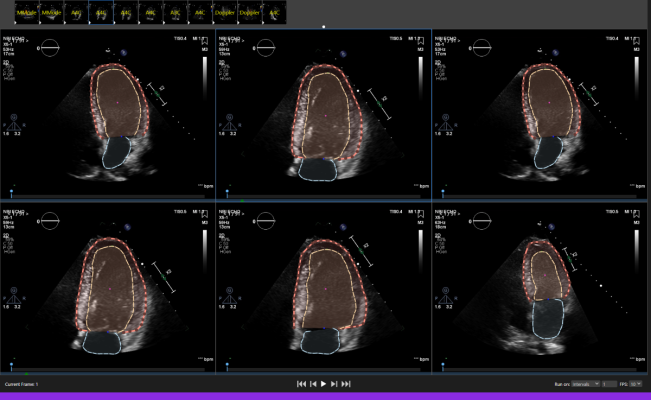
Task: Click the highlighted A4C thumbnail
Action: (x=100, y=12)
